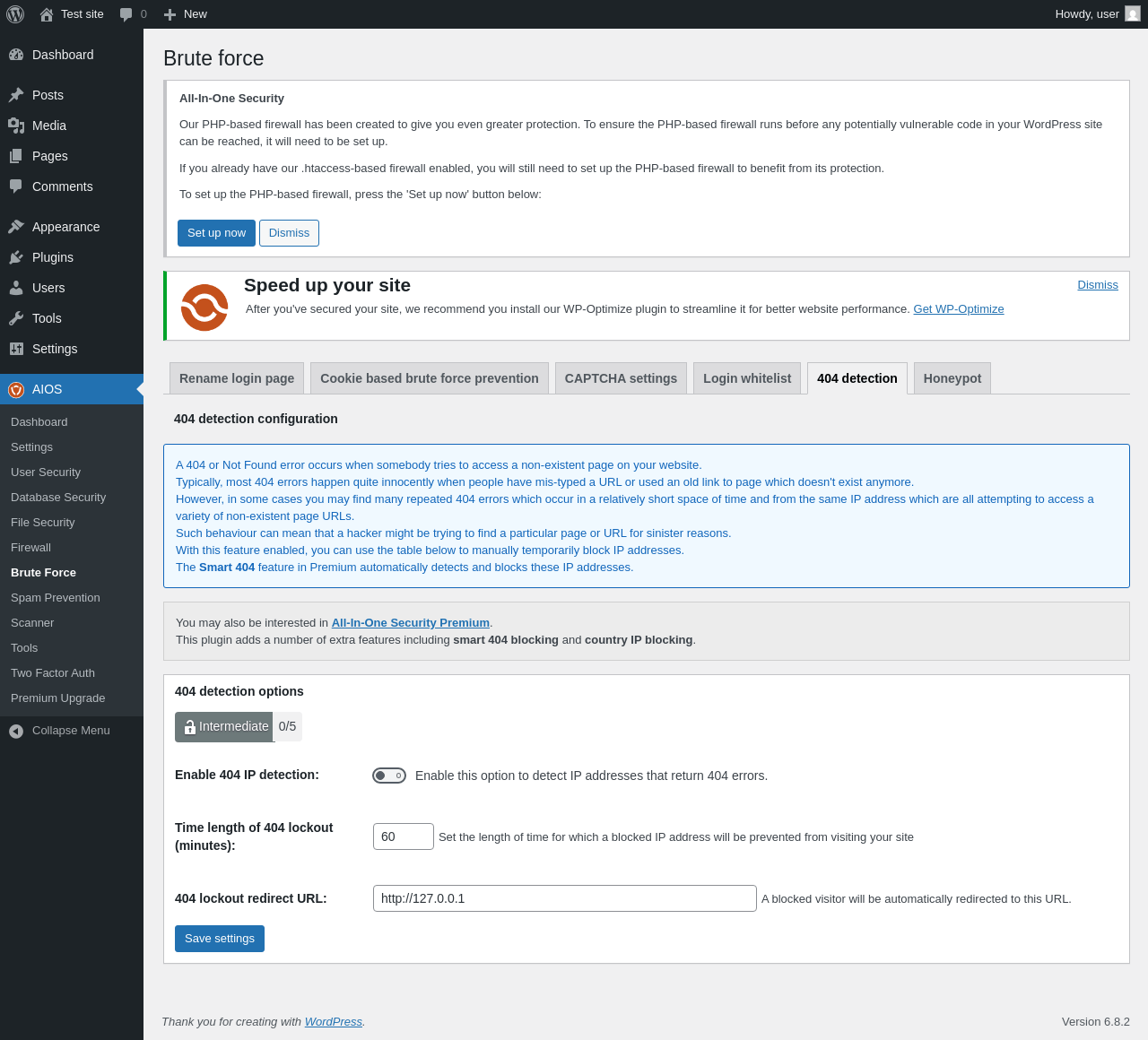Open Two Factor Auth submenu item

pos(72,673)
